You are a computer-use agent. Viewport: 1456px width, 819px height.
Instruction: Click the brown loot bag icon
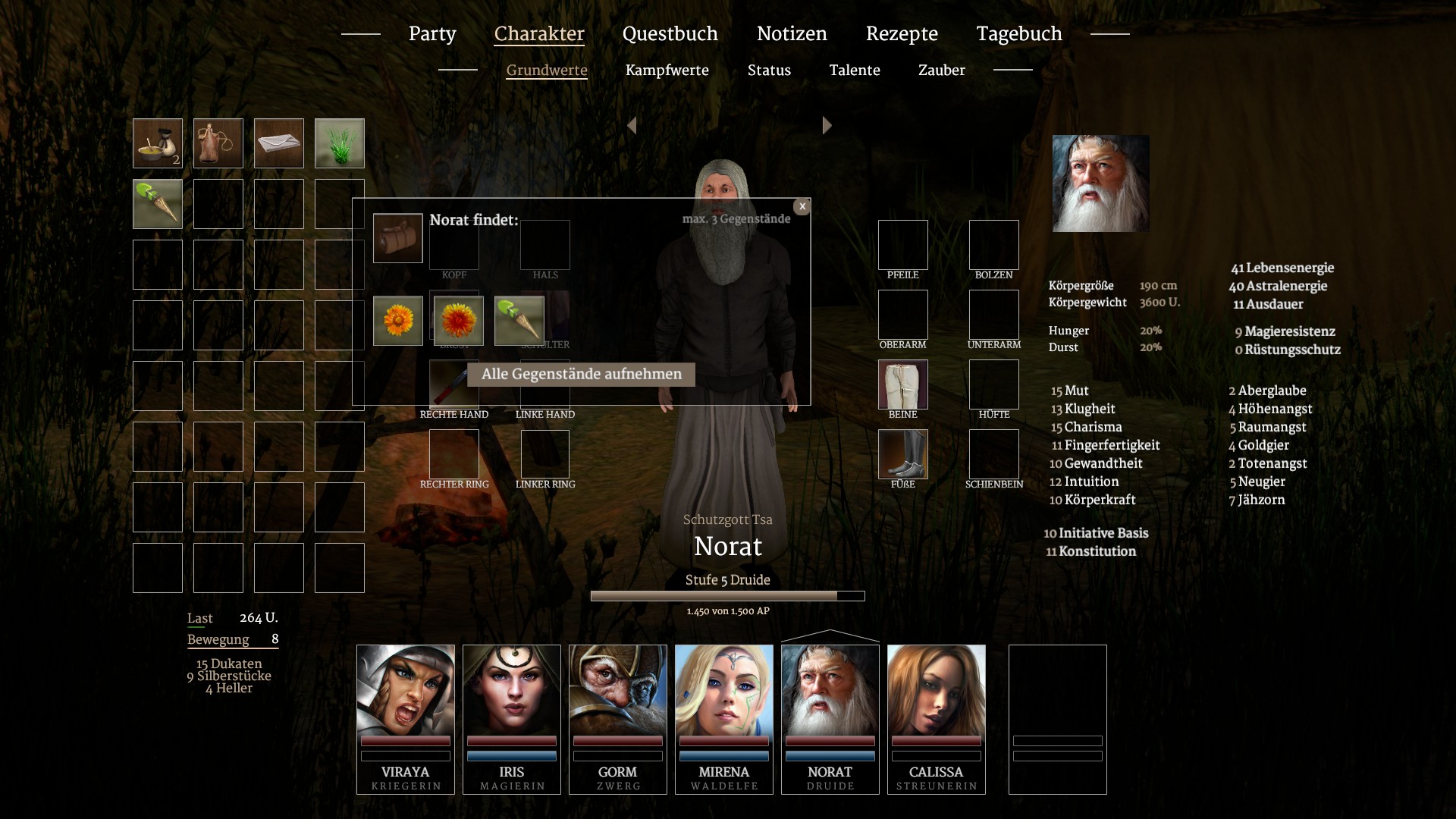pos(398,238)
